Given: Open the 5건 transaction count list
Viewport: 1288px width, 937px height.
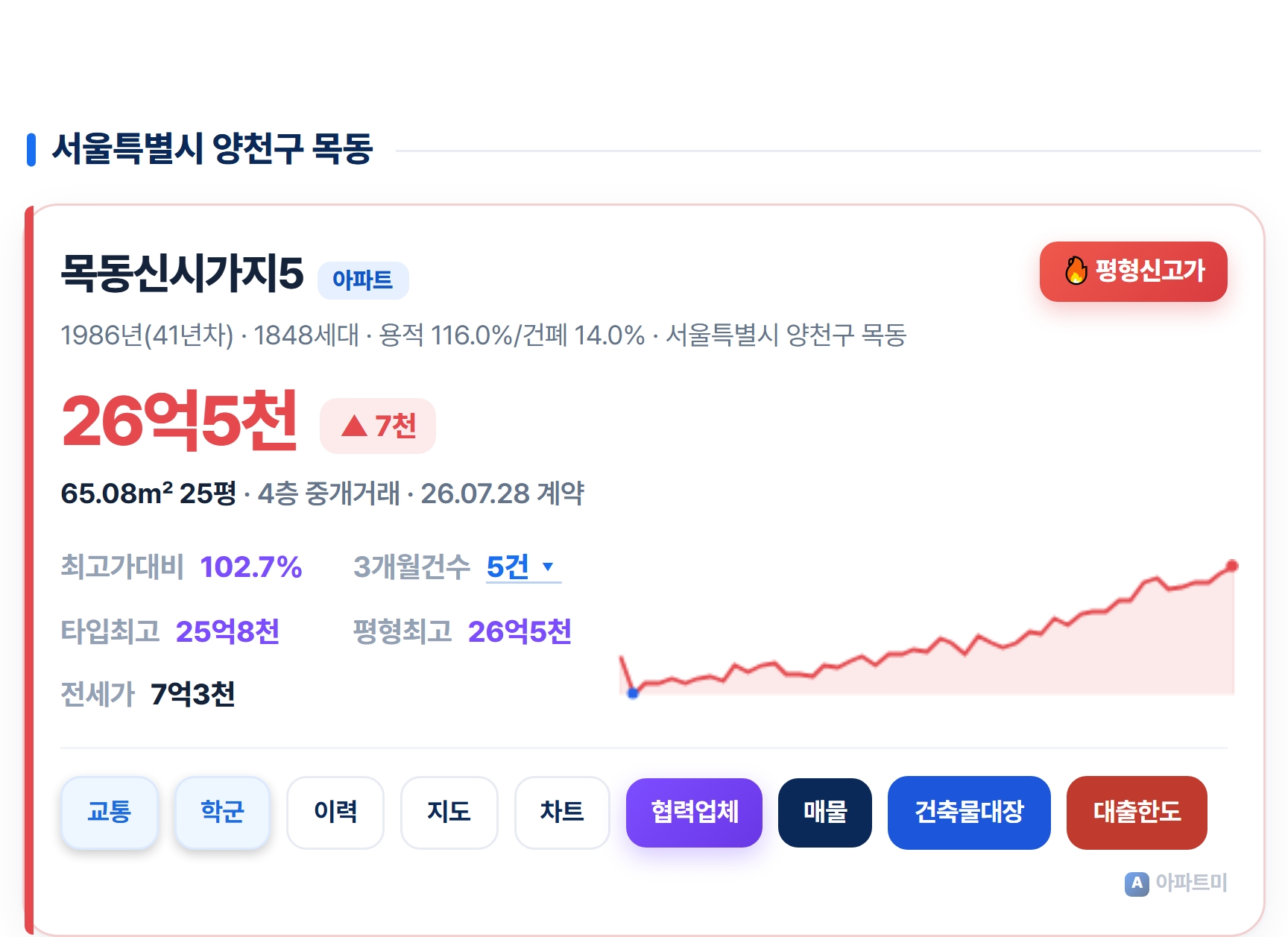Looking at the screenshot, I should (x=523, y=567).
